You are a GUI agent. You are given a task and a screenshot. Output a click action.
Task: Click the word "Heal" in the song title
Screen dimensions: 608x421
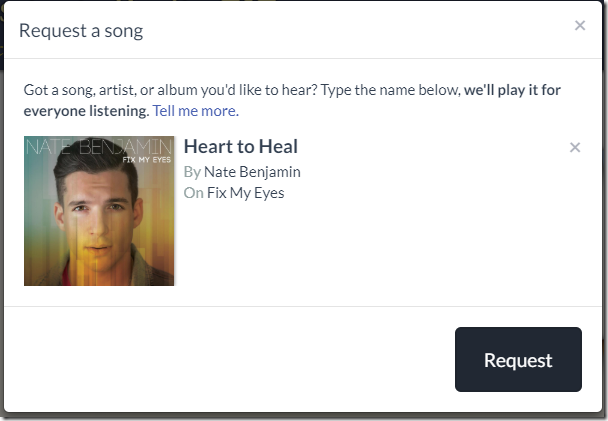[x=278, y=147]
